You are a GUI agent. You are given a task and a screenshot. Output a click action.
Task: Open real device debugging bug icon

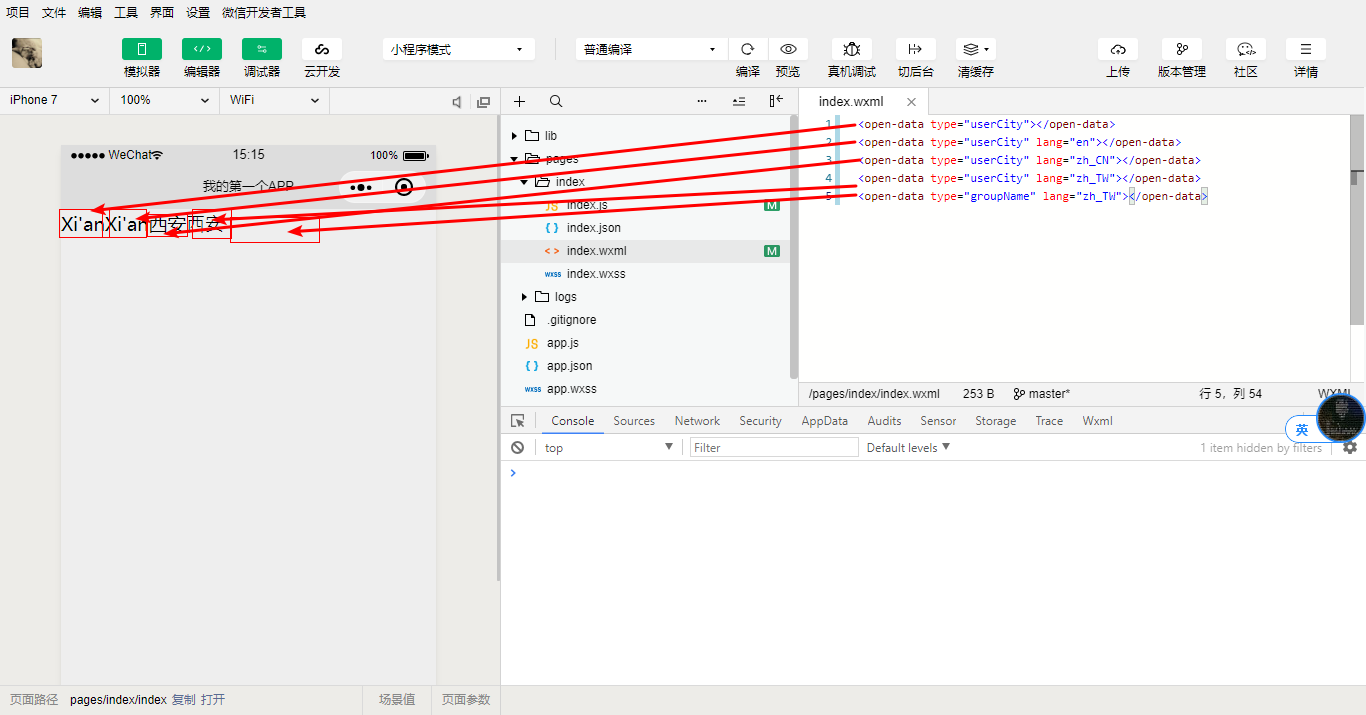[x=851, y=49]
